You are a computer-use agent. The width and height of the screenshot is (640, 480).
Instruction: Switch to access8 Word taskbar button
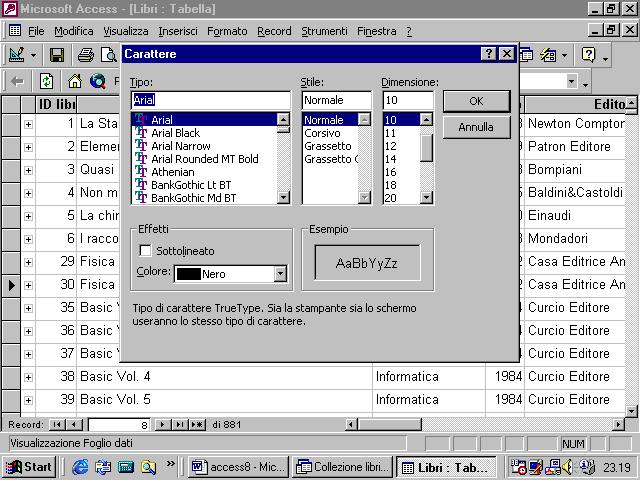click(238, 467)
